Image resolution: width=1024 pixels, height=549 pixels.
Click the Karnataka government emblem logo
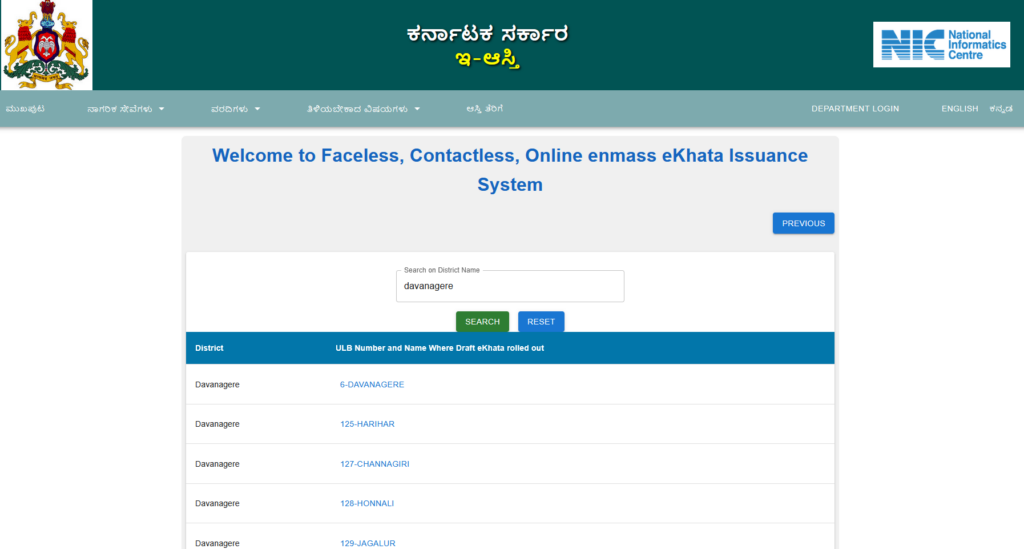[46, 45]
